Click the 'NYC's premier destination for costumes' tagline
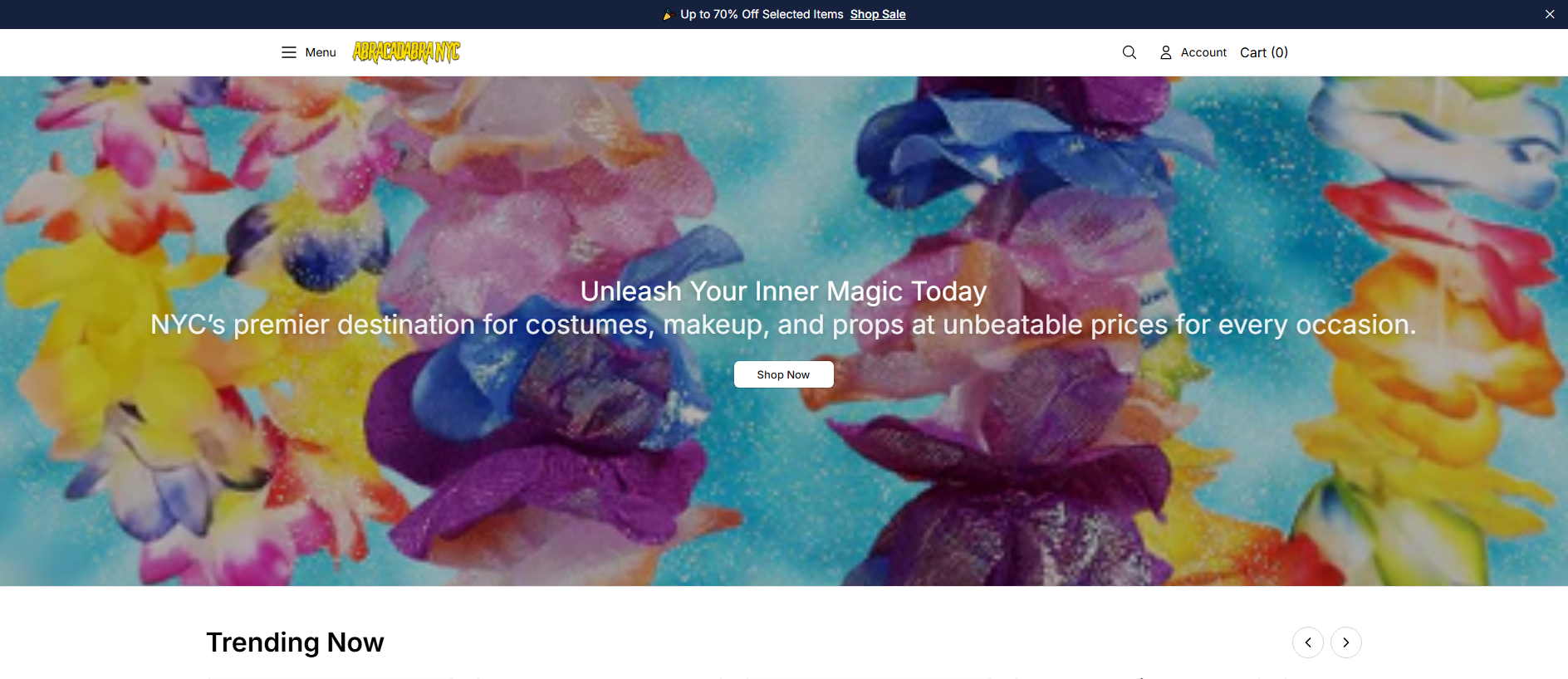Image resolution: width=1568 pixels, height=679 pixels. (x=783, y=325)
